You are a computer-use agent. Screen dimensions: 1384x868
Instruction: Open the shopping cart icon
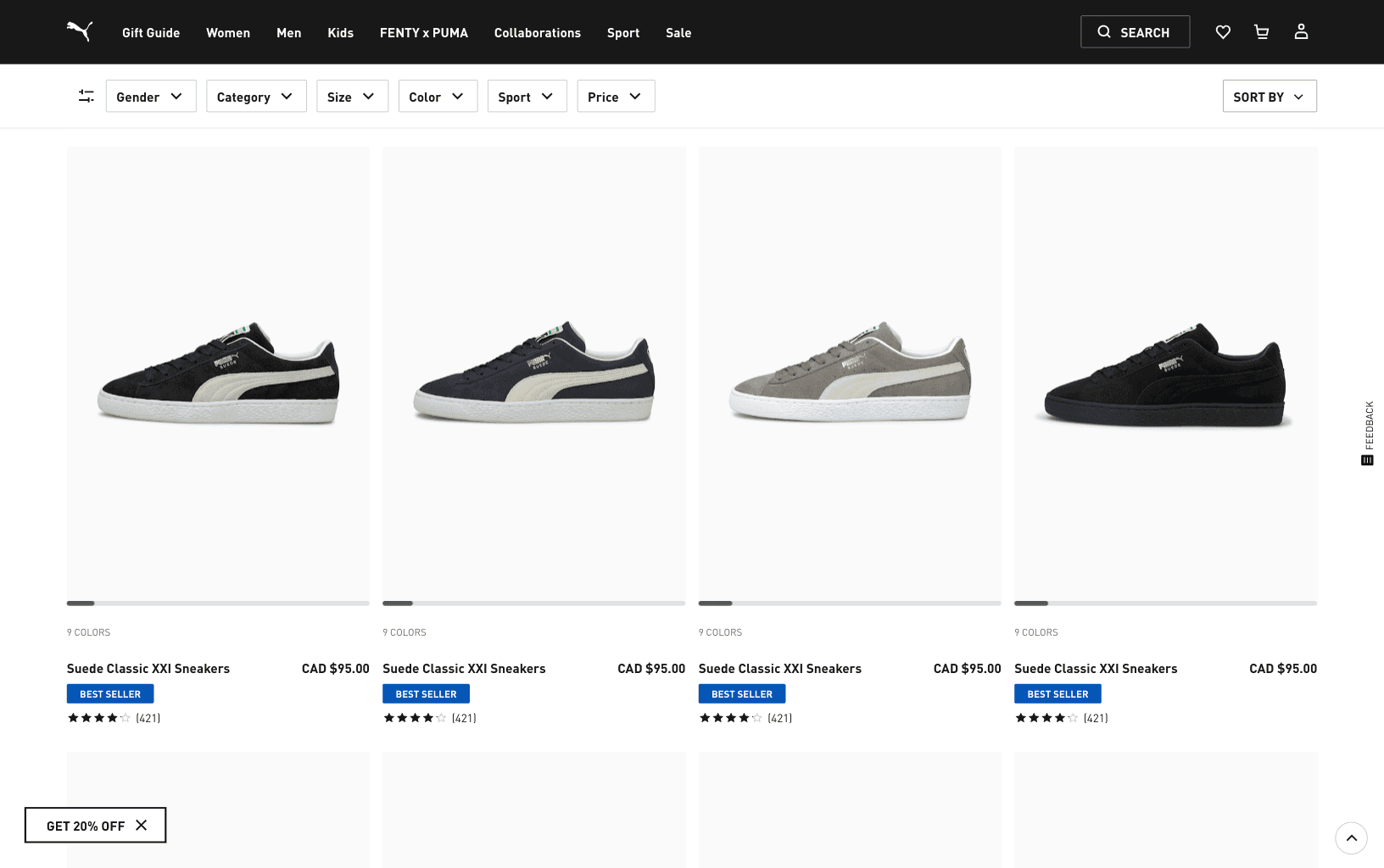tap(1262, 32)
